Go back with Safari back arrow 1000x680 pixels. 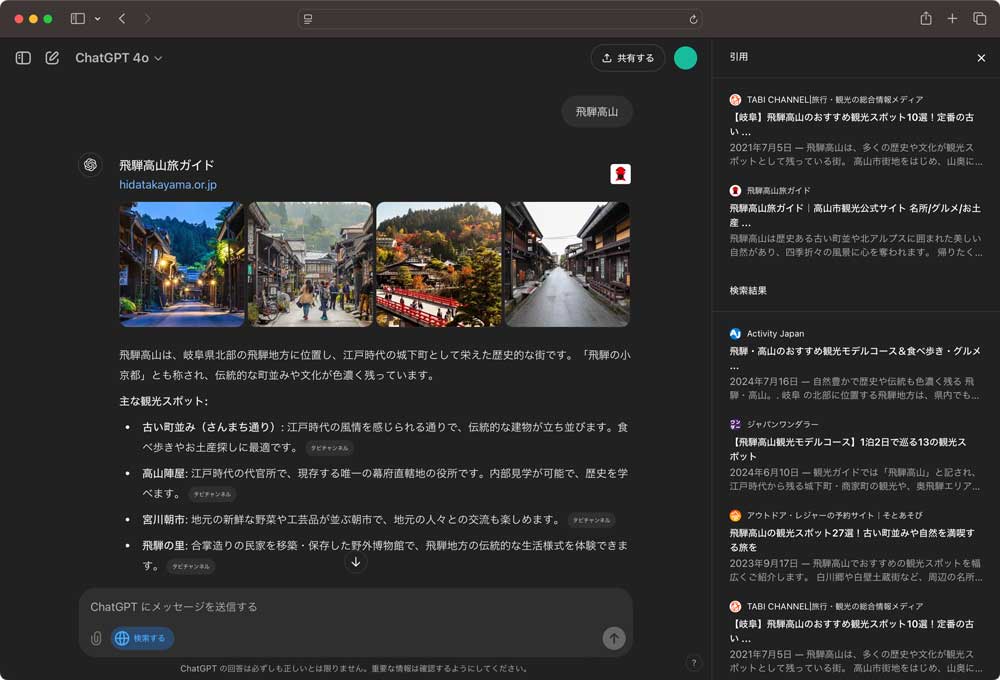tap(122, 18)
